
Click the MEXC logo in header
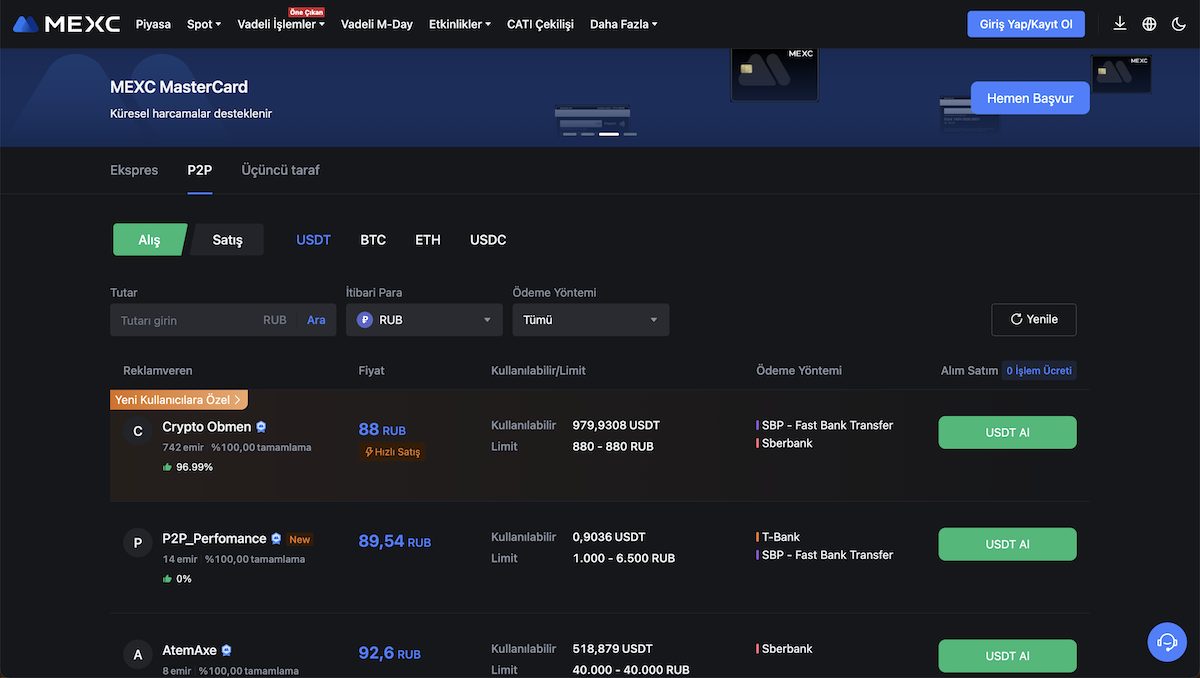[x=66, y=24]
